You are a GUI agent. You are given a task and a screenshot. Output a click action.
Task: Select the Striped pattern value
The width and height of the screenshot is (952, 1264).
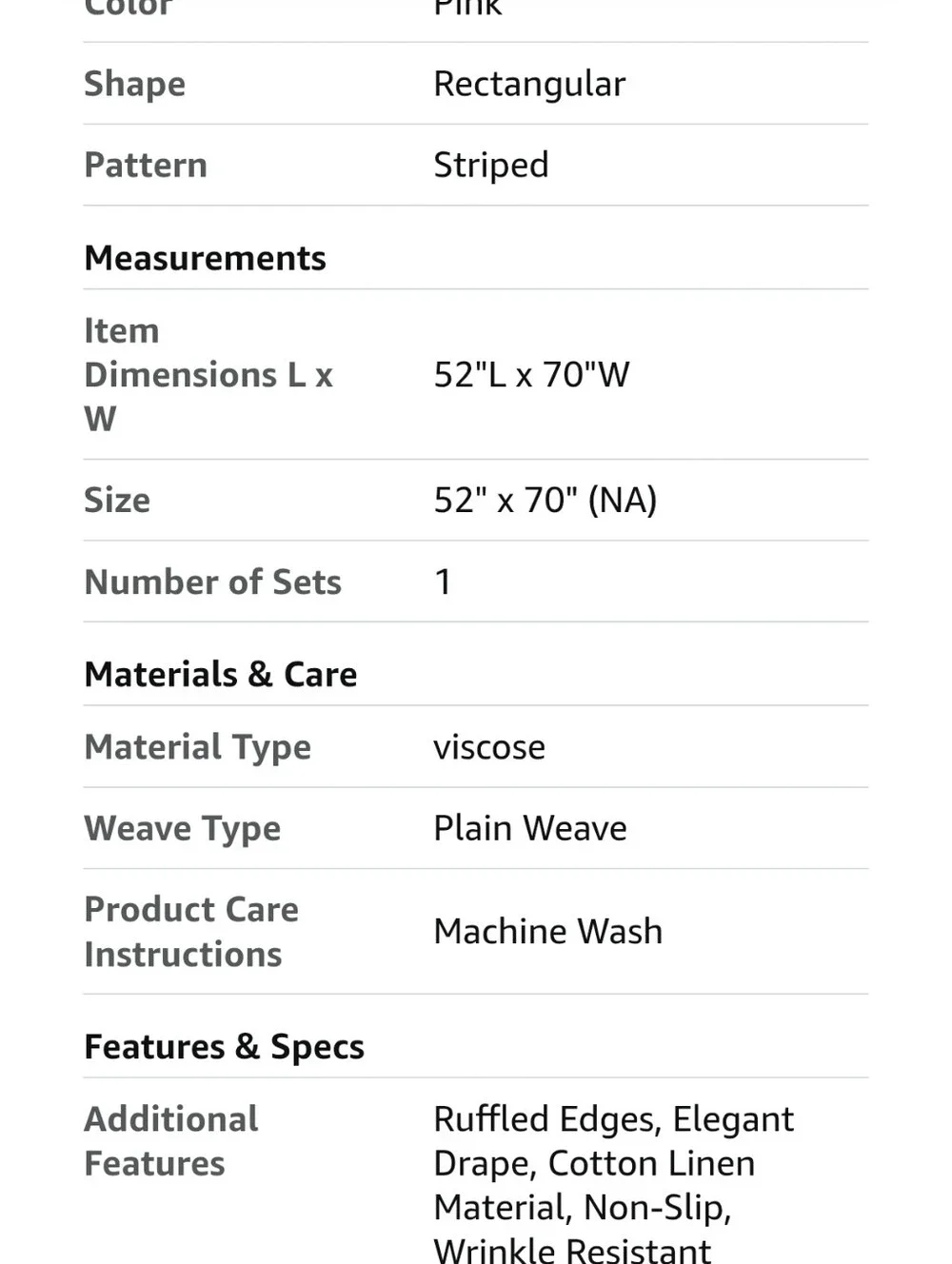coord(491,166)
